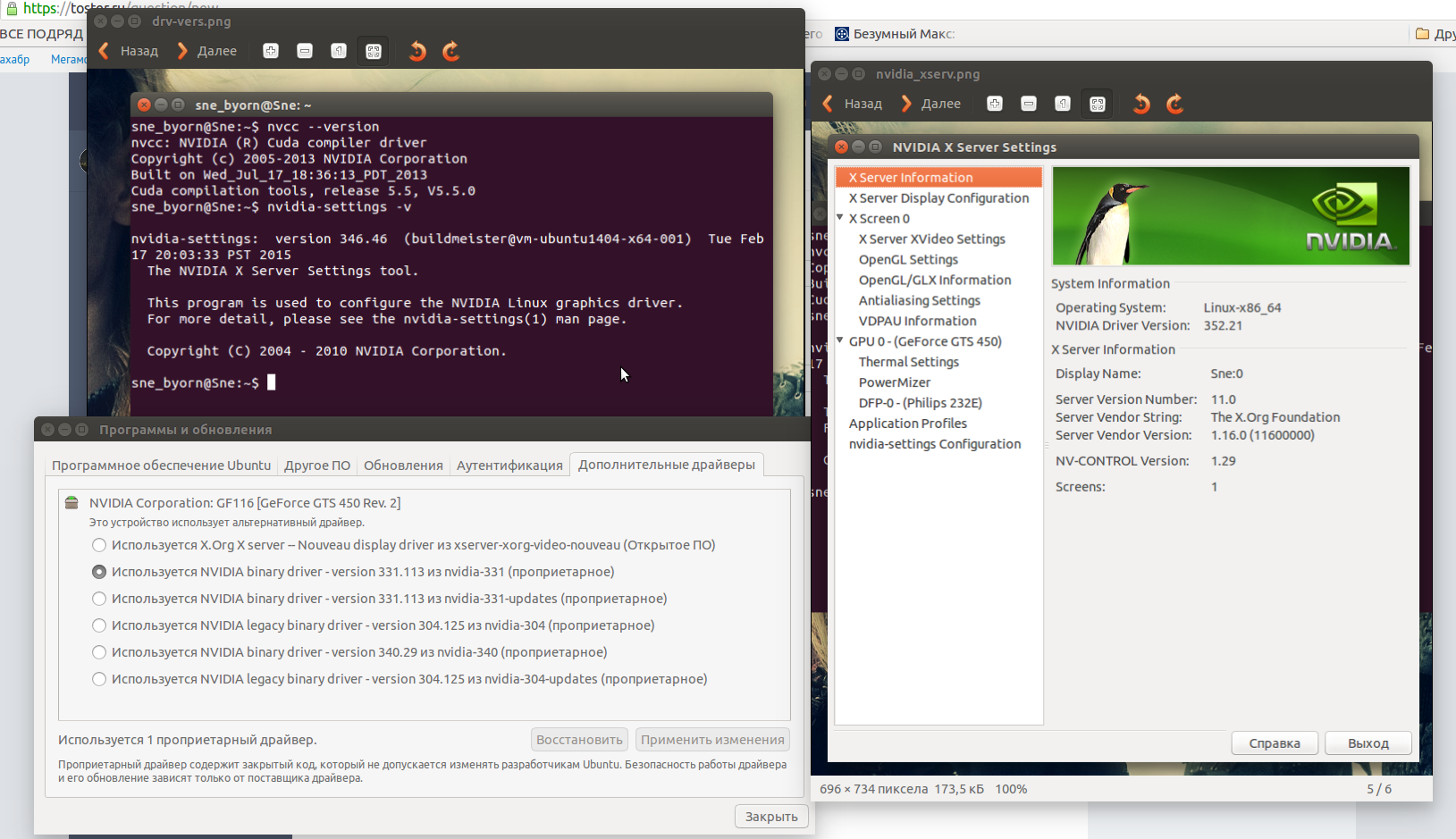Zoom in on the drv-vers.png image
This screenshot has height=839, width=1456.
click(271, 51)
